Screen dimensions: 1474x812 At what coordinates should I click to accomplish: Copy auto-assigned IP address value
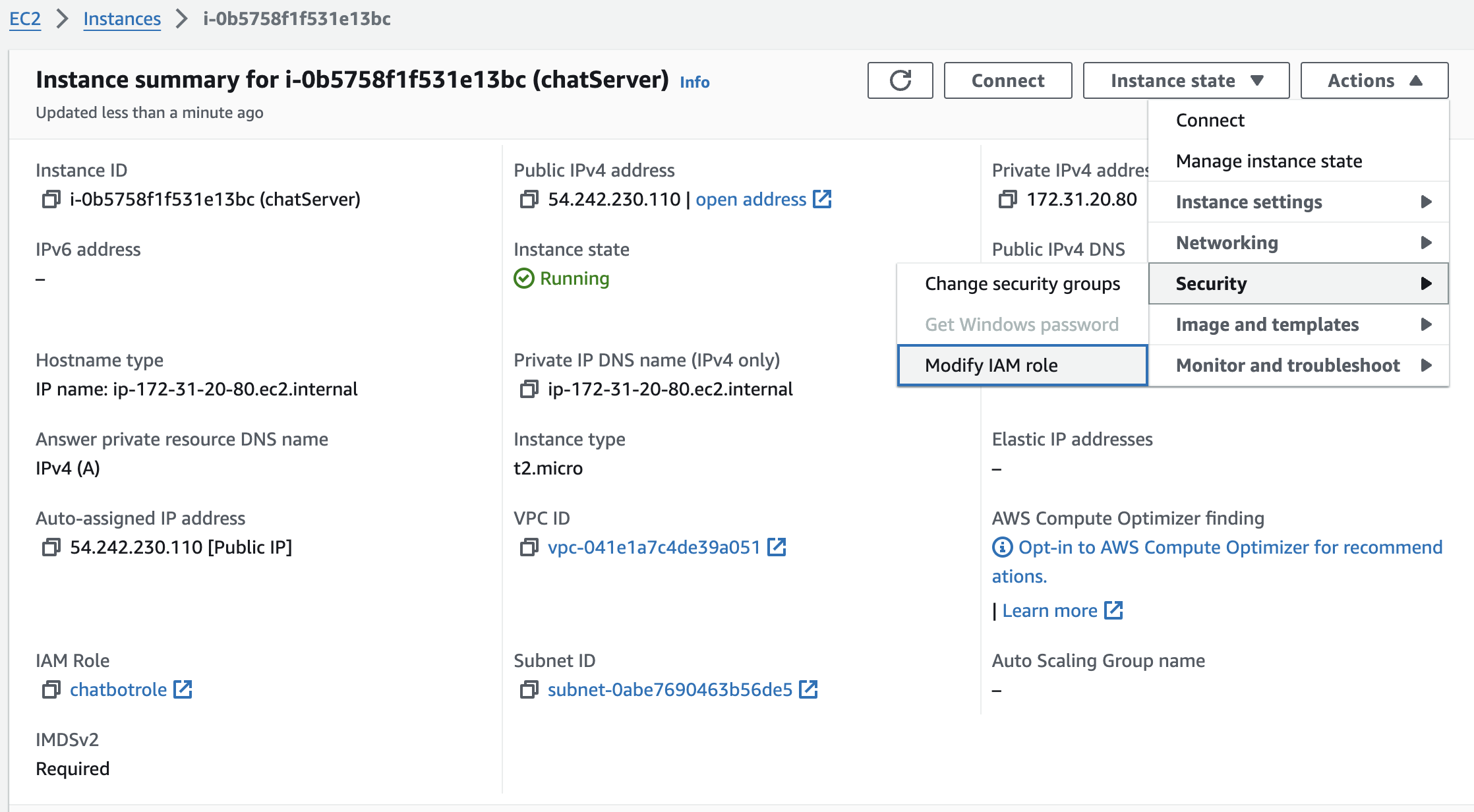pyautogui.click(x=51, y=547)
